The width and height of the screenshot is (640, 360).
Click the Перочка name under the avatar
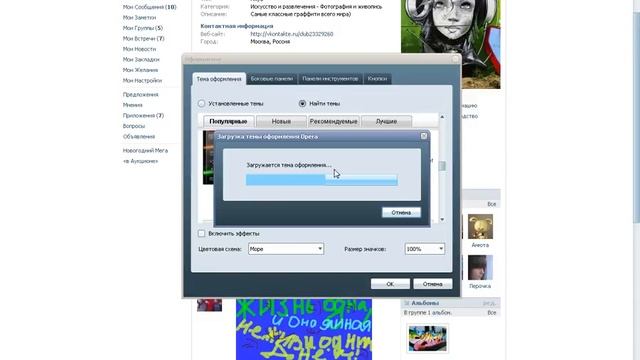tap(480, 286)
